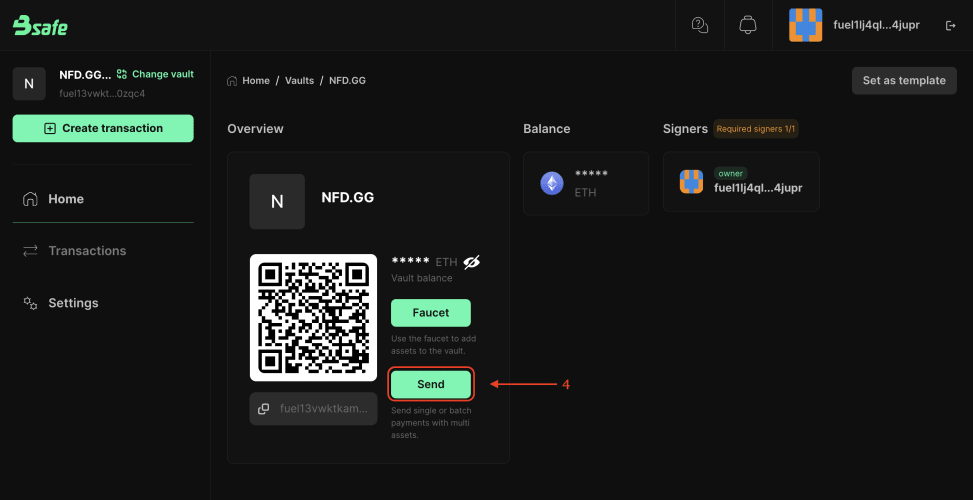Click the owner tag label

[x=731, y=174]
